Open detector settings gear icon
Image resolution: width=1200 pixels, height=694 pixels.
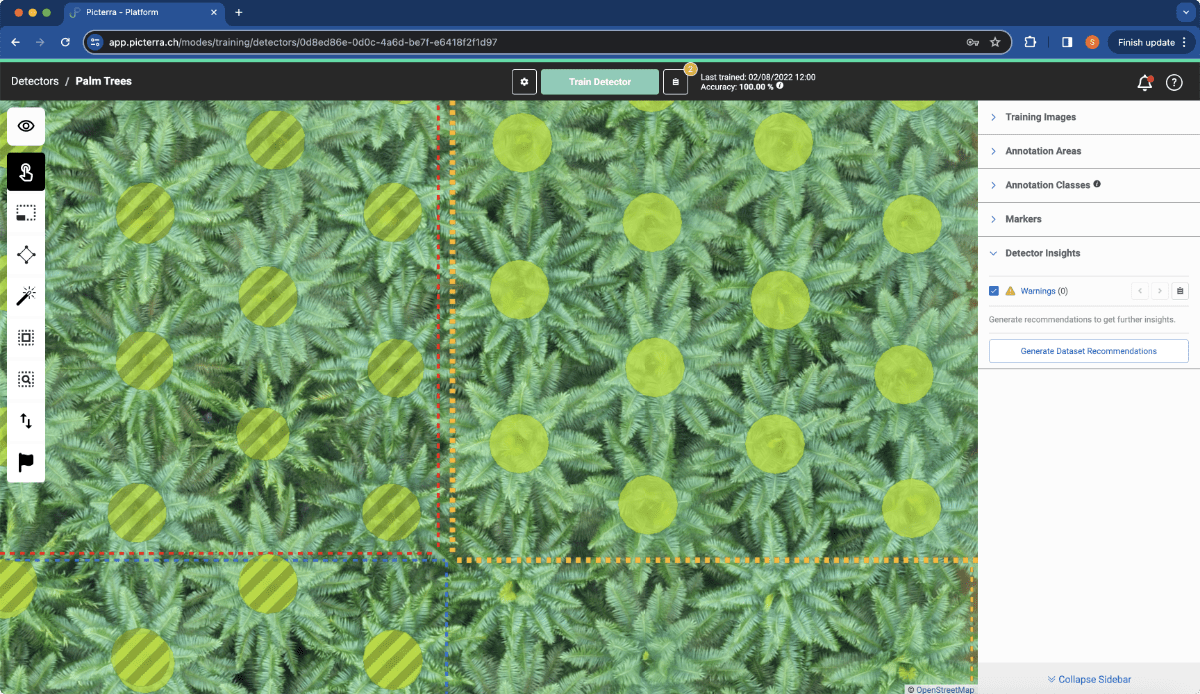click(x=524, y=82)
